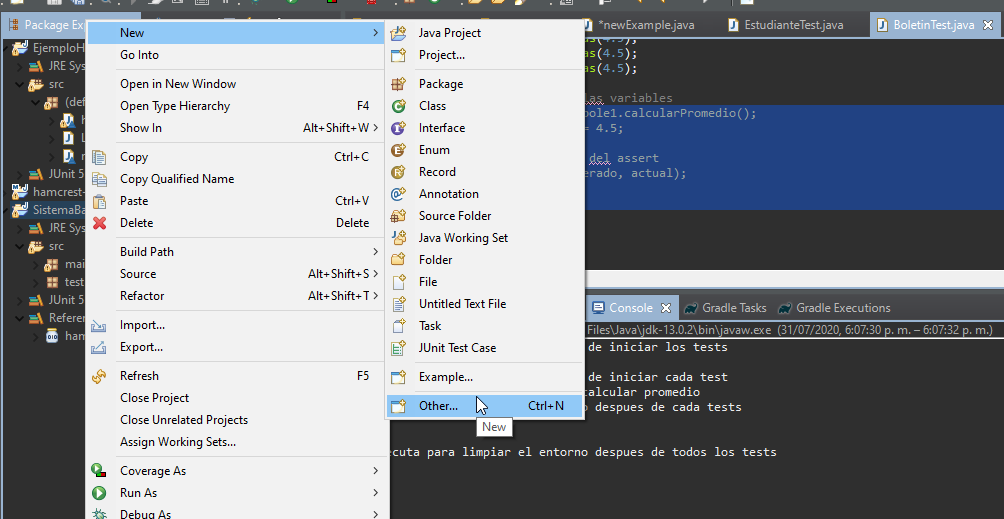1004x519 pixels.
Task: Choose Assign Working Sets...
Action: click(236, 442)
